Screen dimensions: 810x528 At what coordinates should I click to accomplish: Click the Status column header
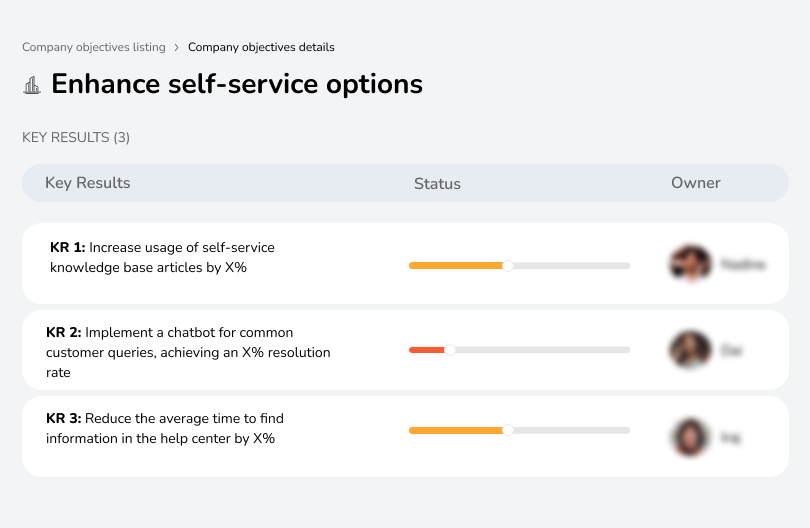point(437,183)
